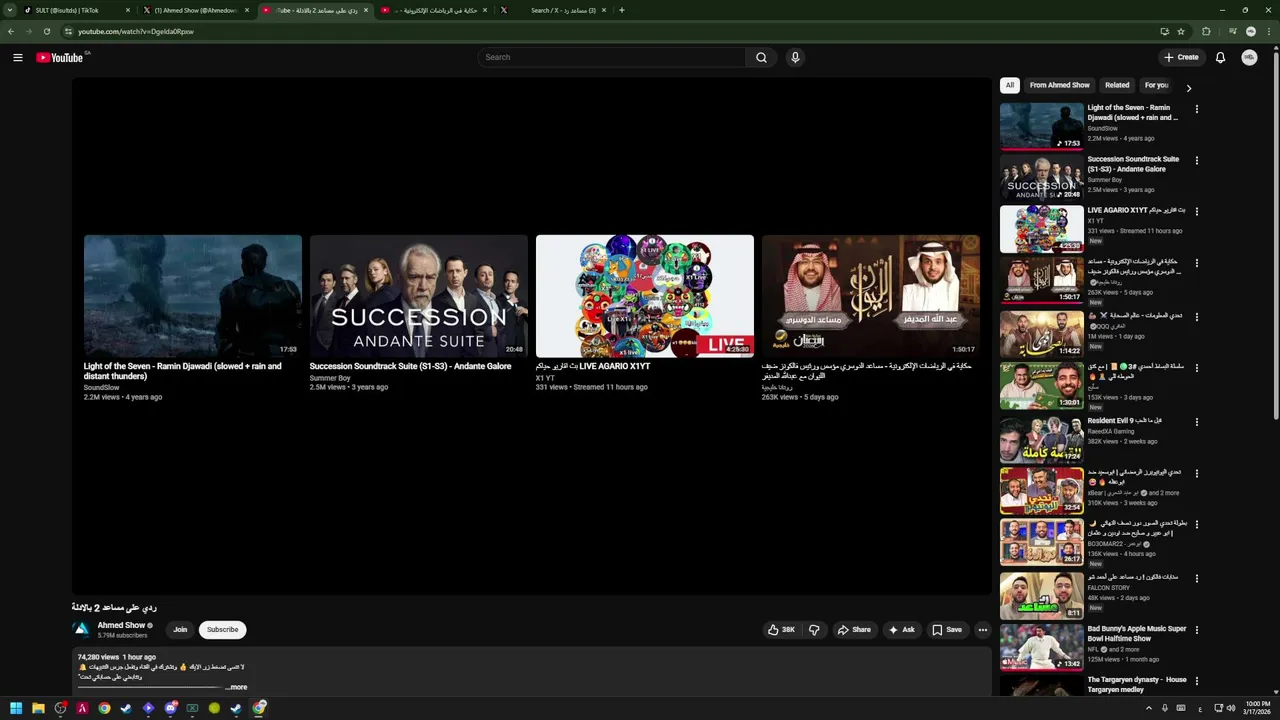The width and height of the screenshot is (1280, 720).
Task: Open options for Resident Evil 9 sidebar video
Action: tap(1196, 422)
